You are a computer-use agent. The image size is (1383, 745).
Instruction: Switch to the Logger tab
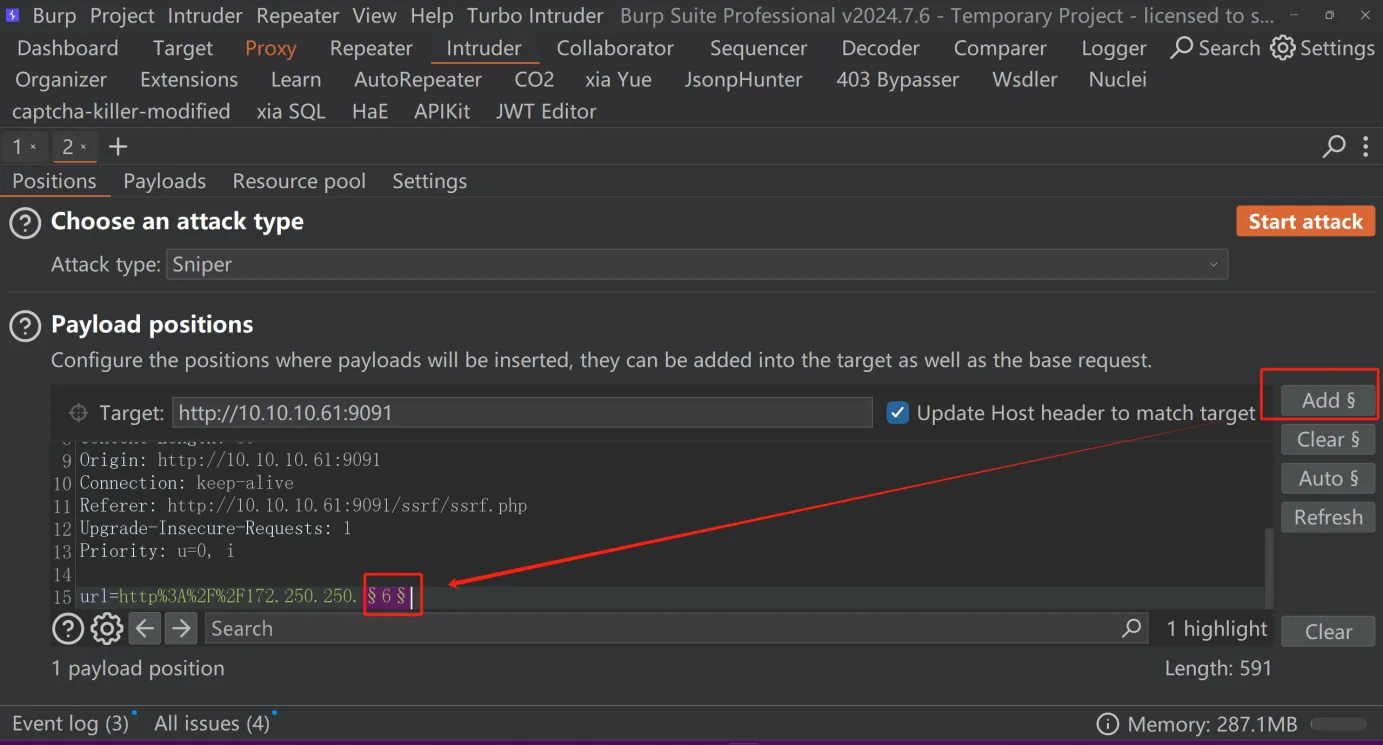[1114, 48]
